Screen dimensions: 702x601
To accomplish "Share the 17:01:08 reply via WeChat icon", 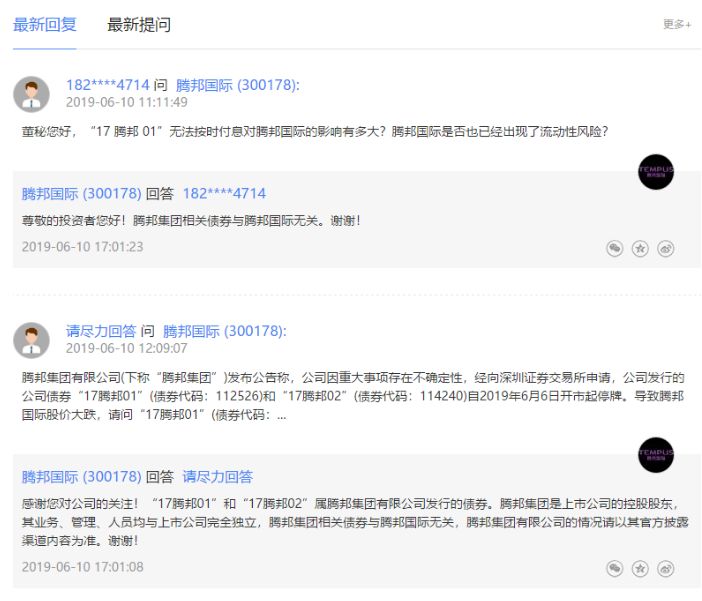I will click(x=615, y=568).
